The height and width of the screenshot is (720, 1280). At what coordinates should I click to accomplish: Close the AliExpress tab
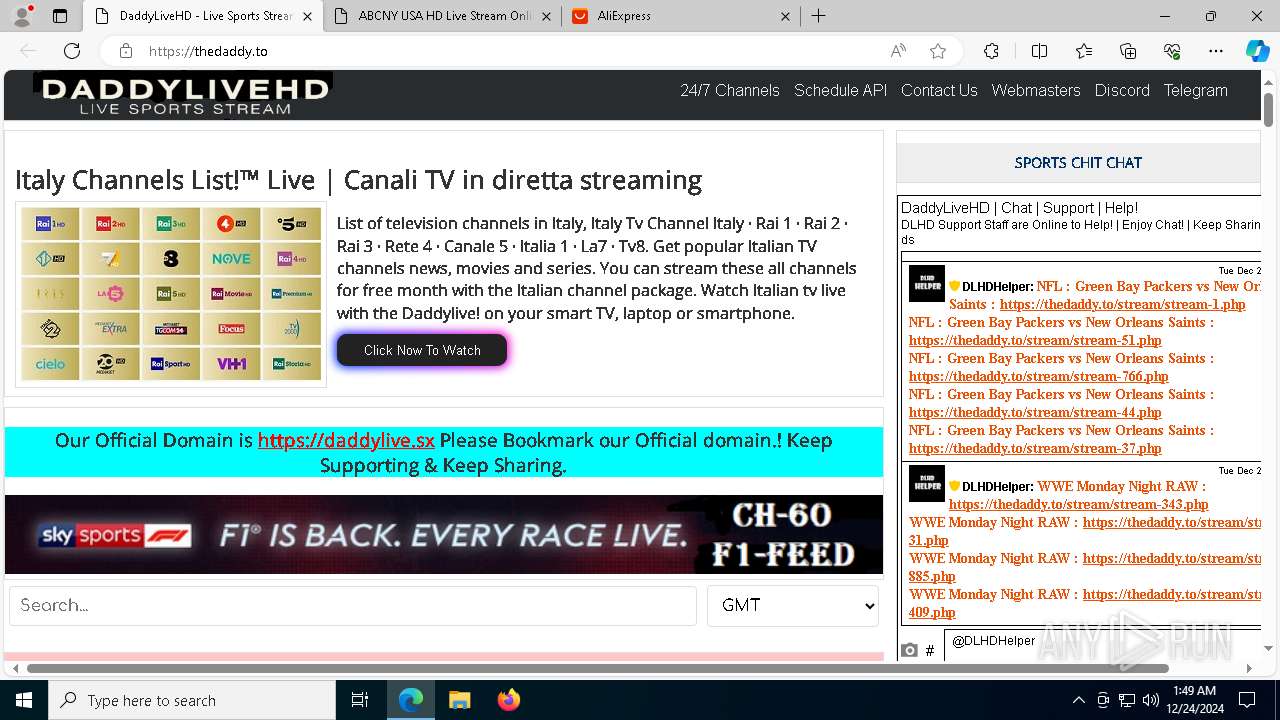[x=785, y=16]
